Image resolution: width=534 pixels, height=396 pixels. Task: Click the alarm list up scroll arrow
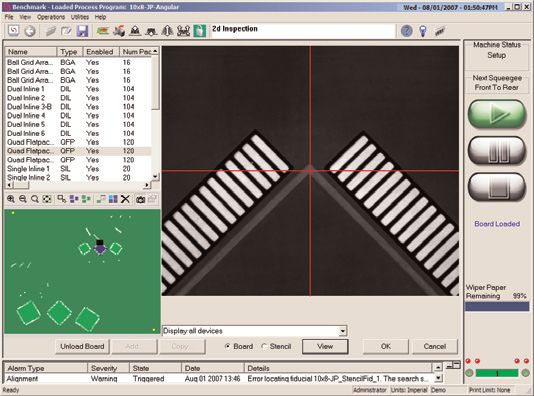(438, 367)
